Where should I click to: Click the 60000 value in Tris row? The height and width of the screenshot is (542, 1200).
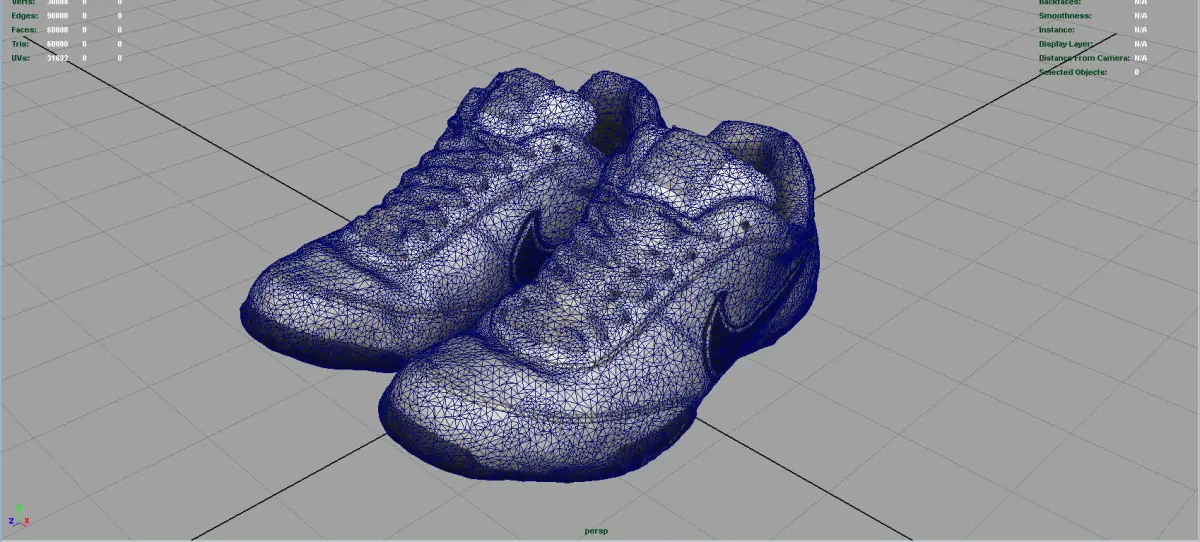coord(58,44)
